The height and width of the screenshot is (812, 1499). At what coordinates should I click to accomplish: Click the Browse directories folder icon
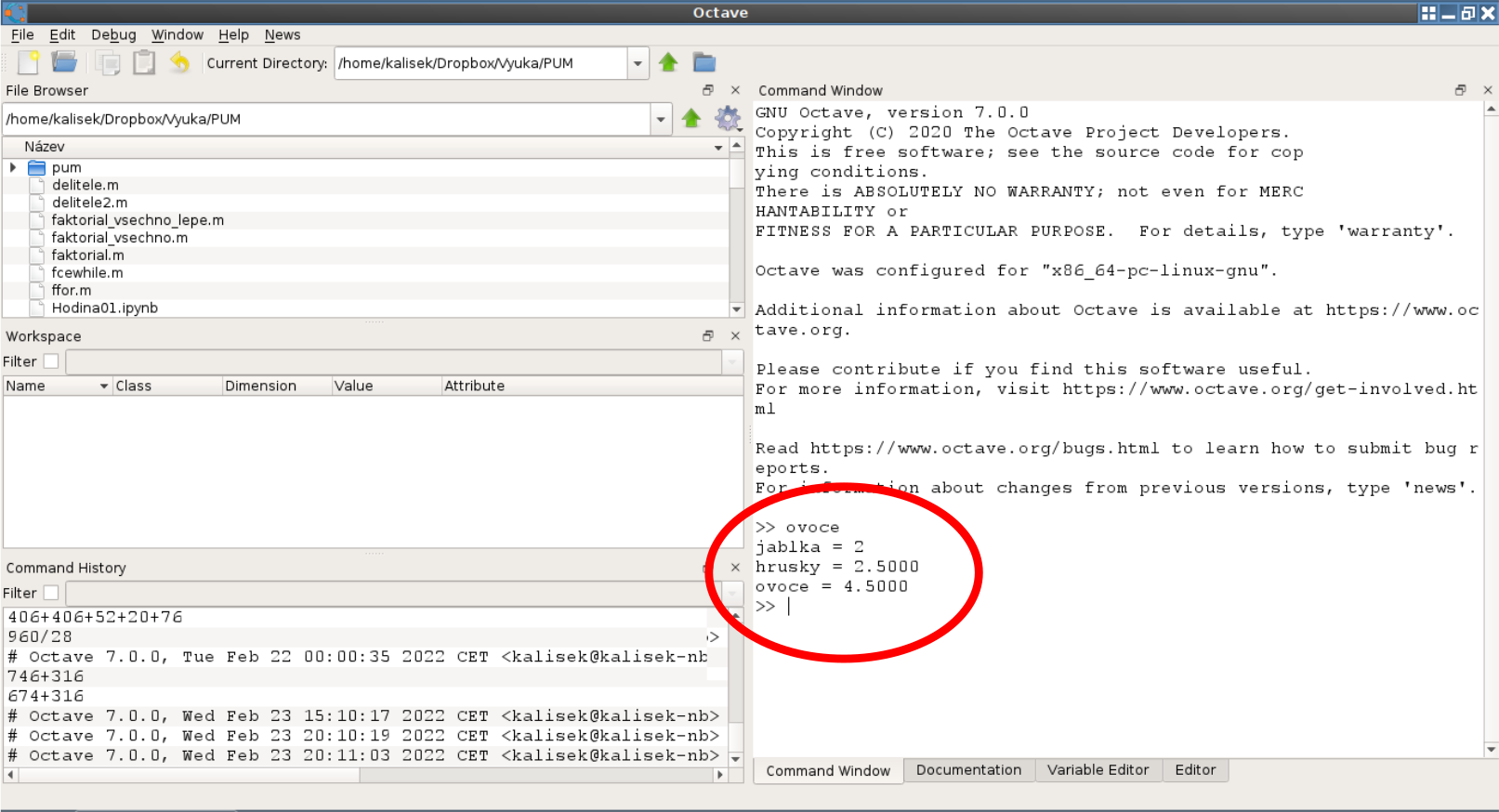(x=704, y=62)
